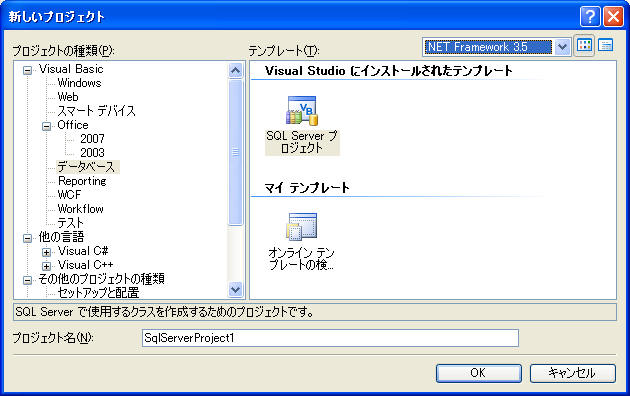The image size is (630, 396).
Task: Expand the Visual C++ node
Action: tap(47, 266)
